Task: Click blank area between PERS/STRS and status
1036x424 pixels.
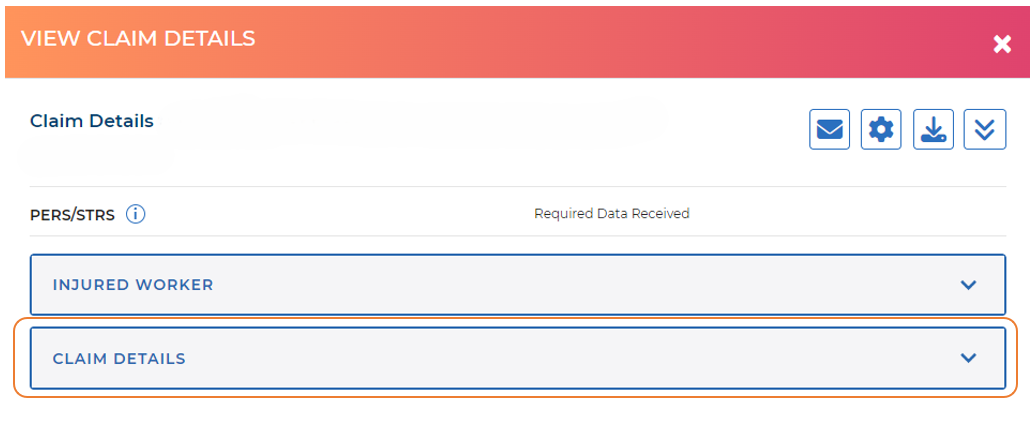Action: 340,214
